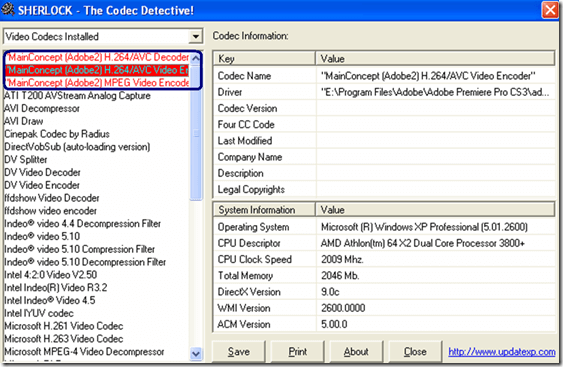The image size is (563, 367).
Task: Click the Description row
Action: click(x=384, y=173)
